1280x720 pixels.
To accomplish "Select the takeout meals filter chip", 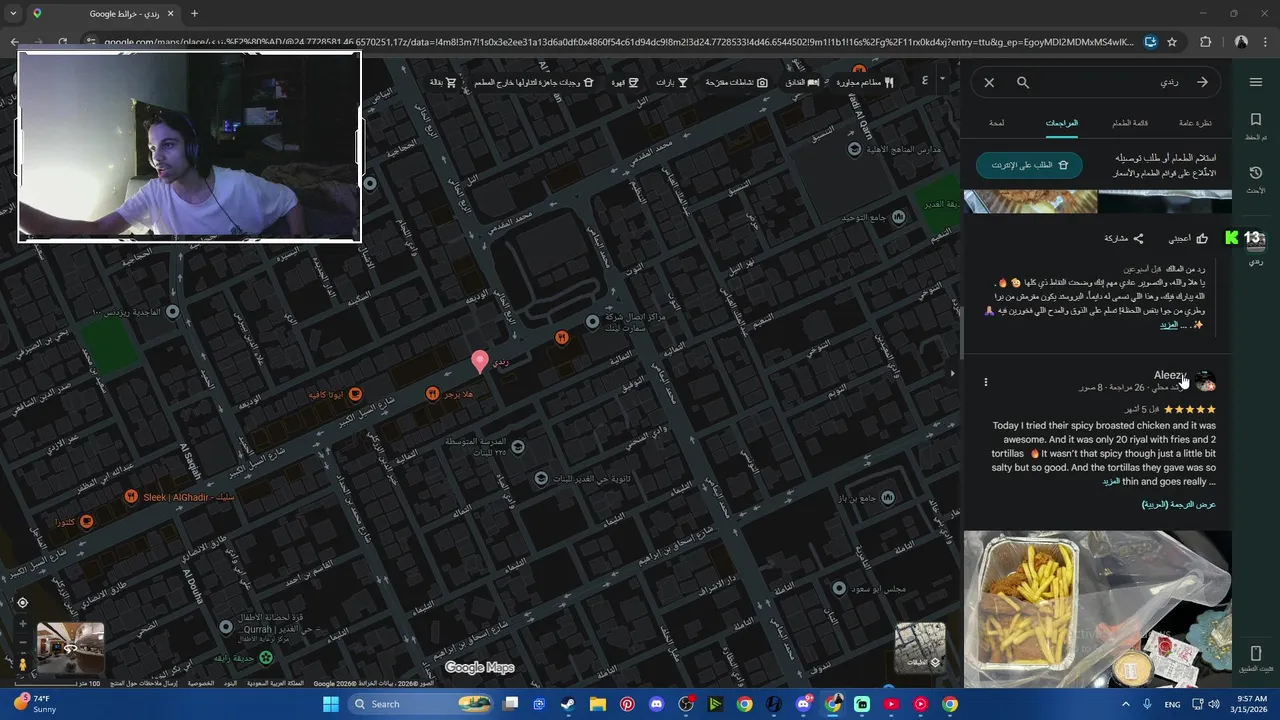I will coord(535,82).
